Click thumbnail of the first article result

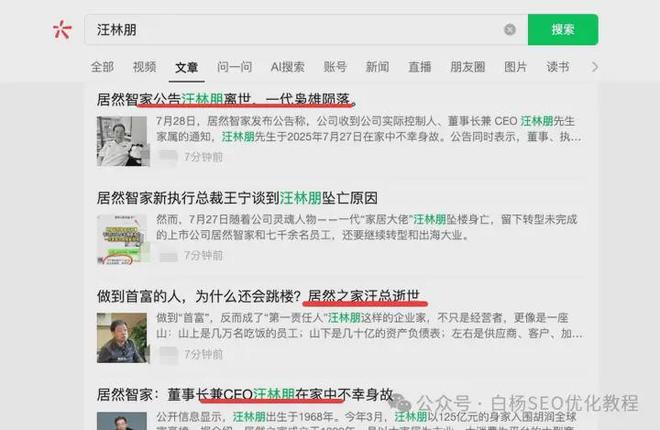click(x=123, y=141)
